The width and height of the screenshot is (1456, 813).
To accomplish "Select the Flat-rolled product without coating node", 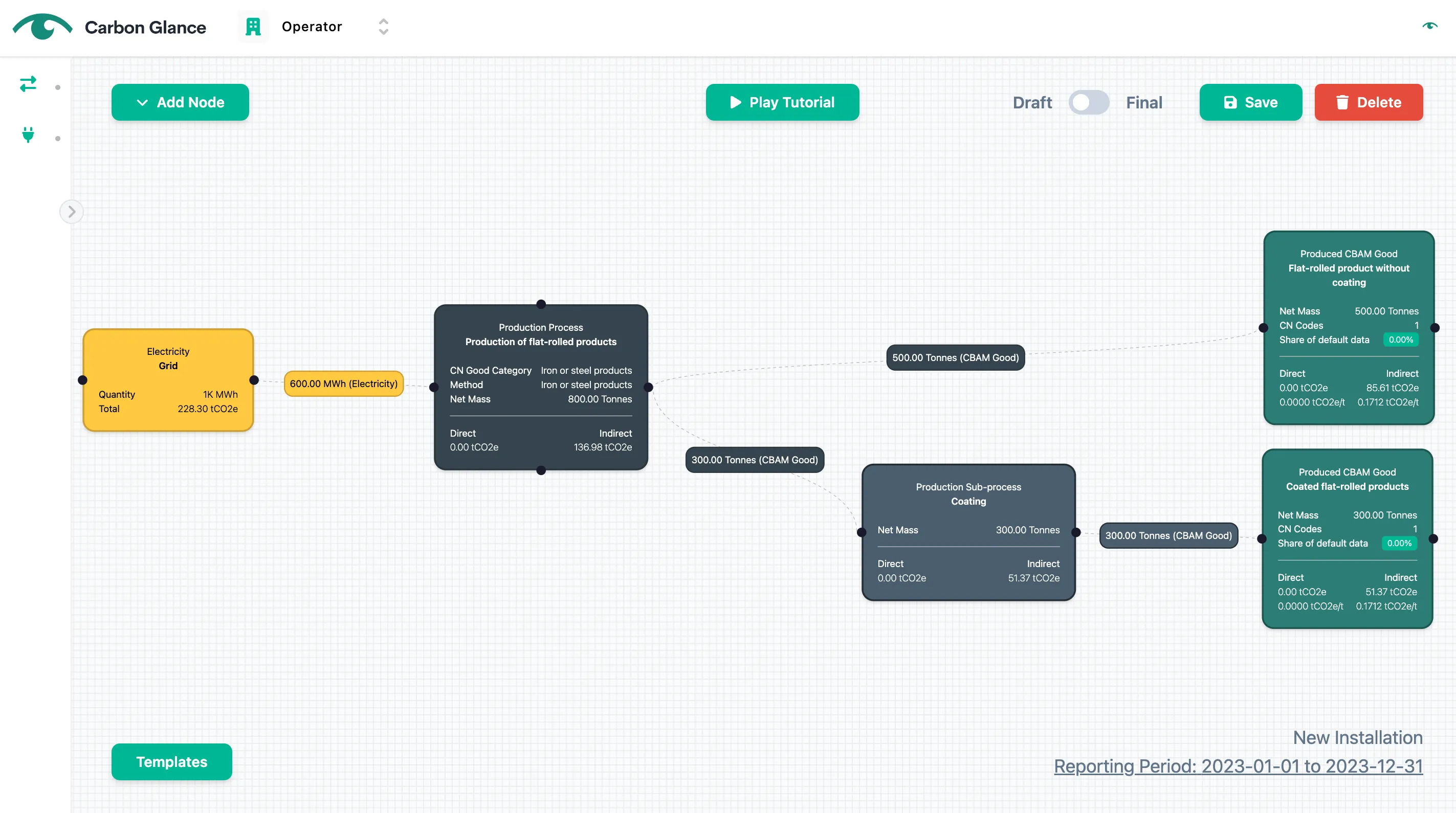I will [1349, 328].
